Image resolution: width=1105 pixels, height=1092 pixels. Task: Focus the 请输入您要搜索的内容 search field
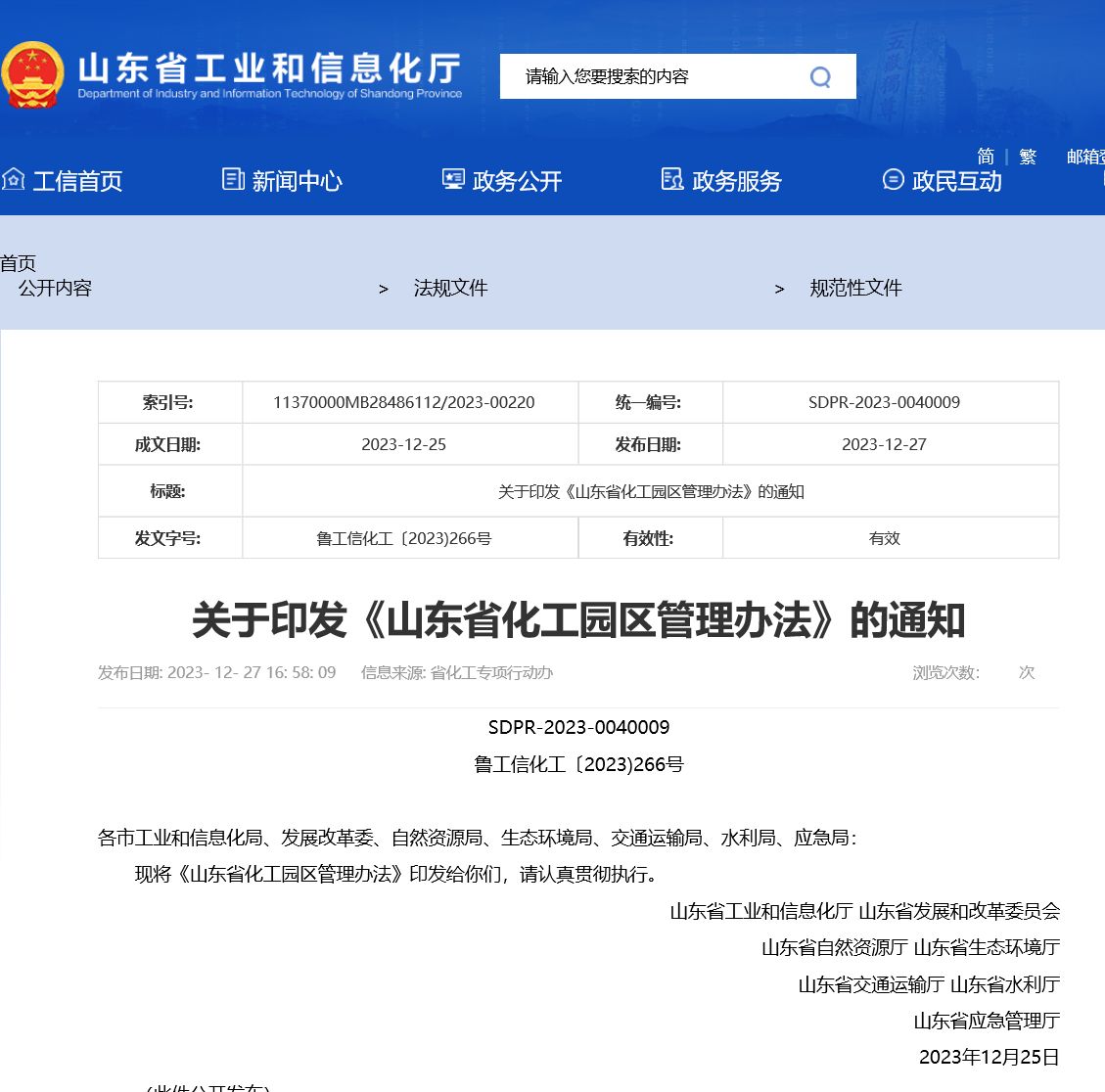(656, 76)
